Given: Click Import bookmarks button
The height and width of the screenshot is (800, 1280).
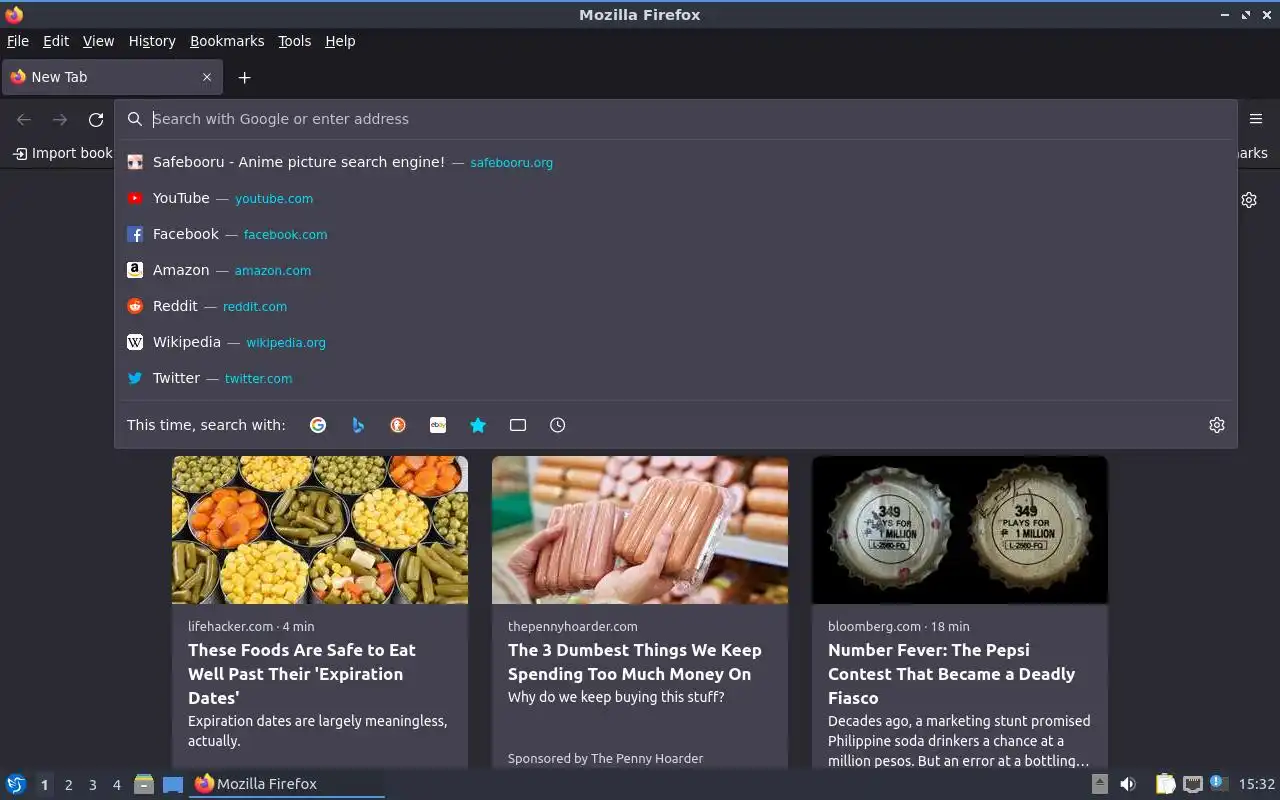Looking at the screenshot, I should coord(62,153).
